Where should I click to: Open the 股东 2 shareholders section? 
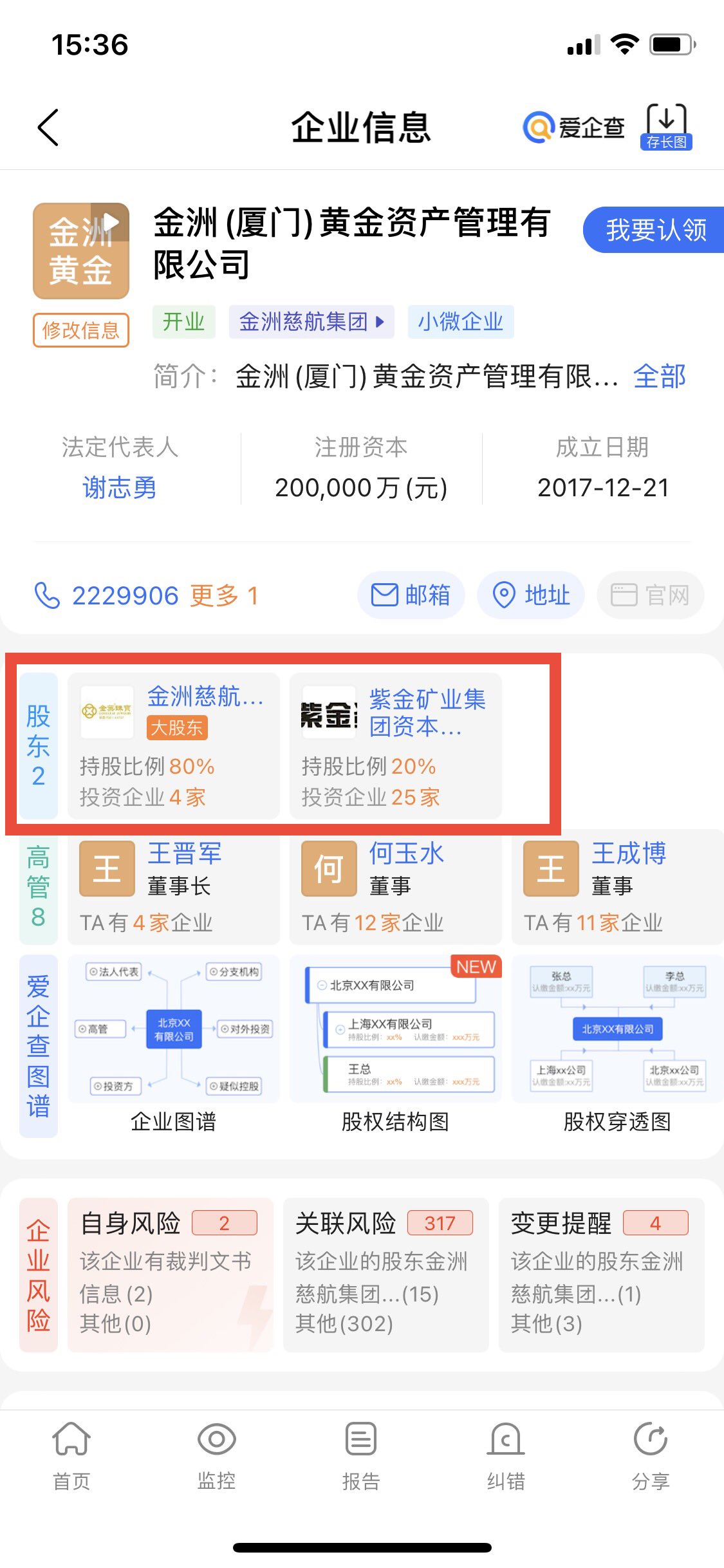pyautogui.click(x=39, y=745)
